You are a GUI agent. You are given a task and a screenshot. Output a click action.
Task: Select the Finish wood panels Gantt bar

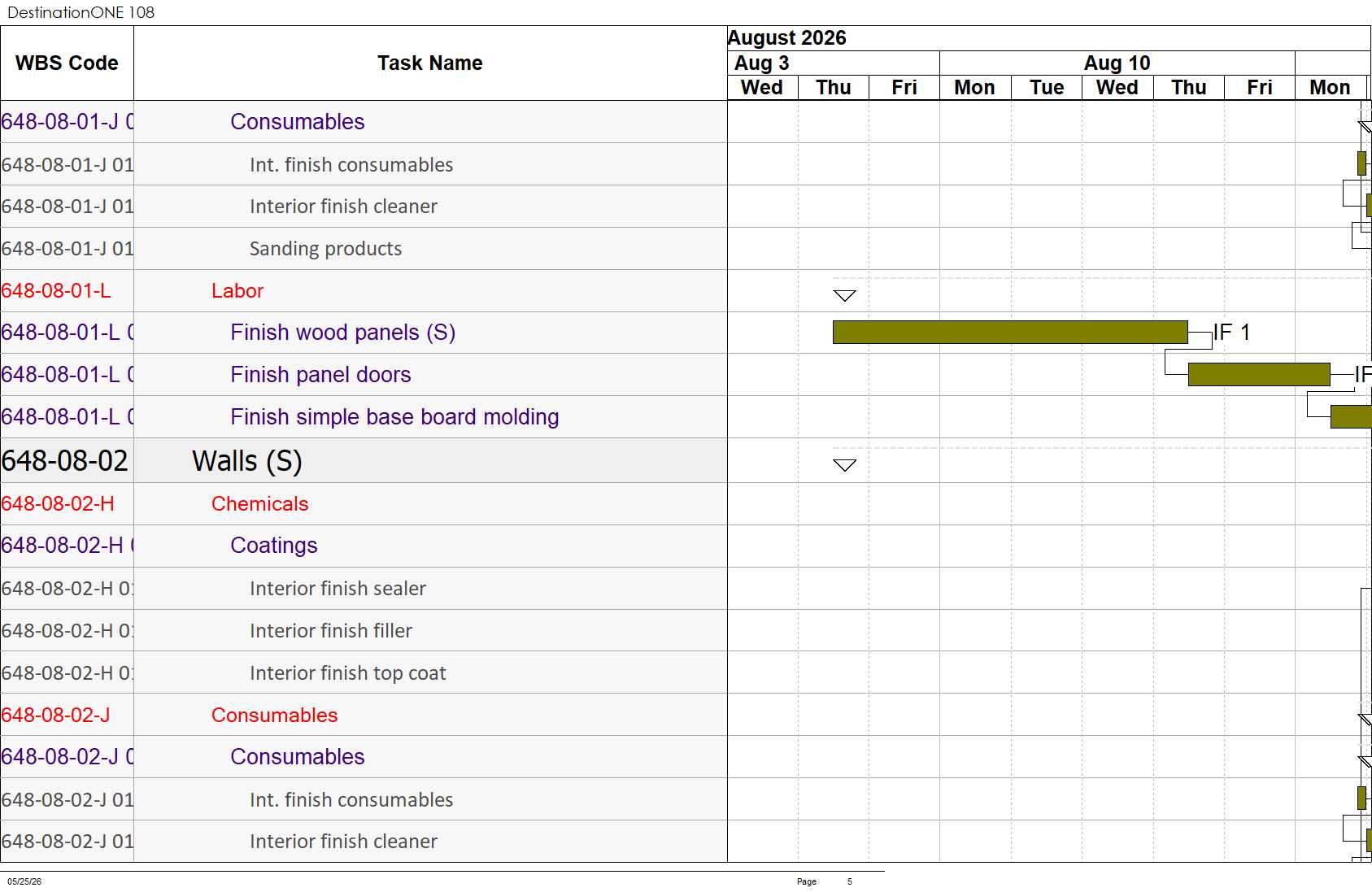[1010, 332]
